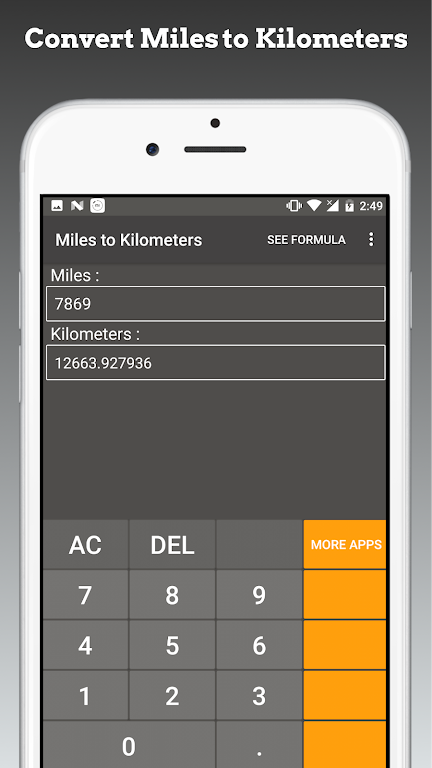Tap the Wi-Fi signal status icon

coord(314,206)
